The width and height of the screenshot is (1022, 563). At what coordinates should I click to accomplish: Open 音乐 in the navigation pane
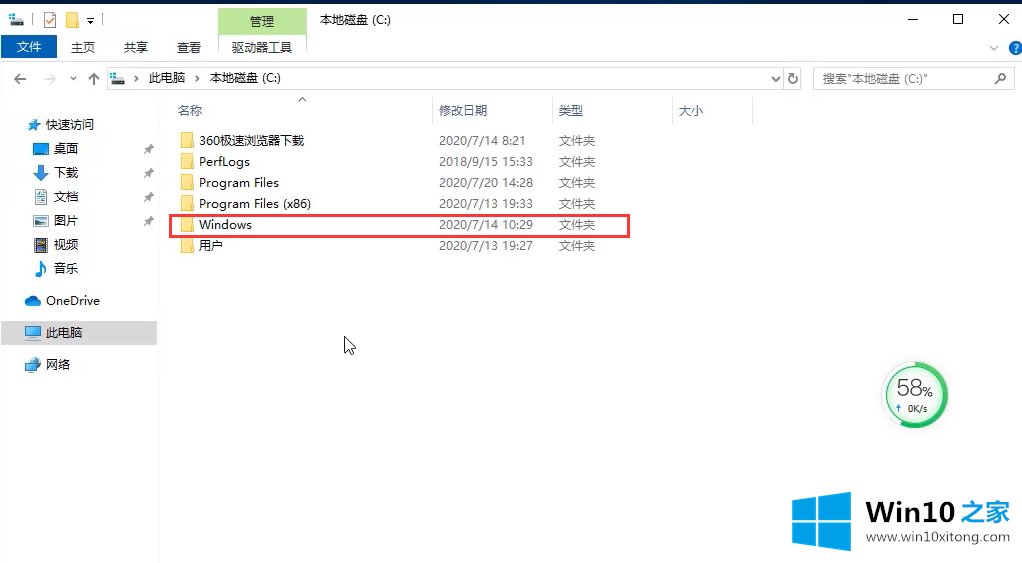click(65, 268)
